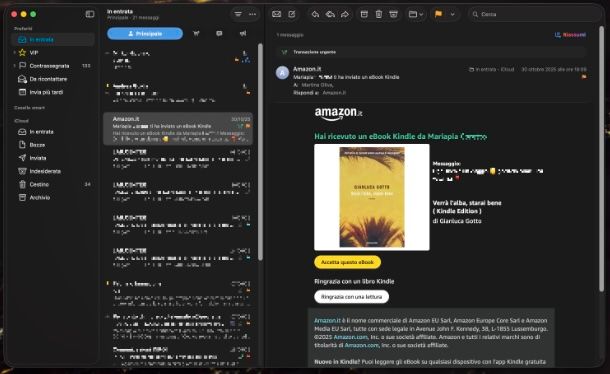This screenshot has width=610, height=374.
Task: Click the di Gianluca Gotto author text
Action: (x=457, y=221)
